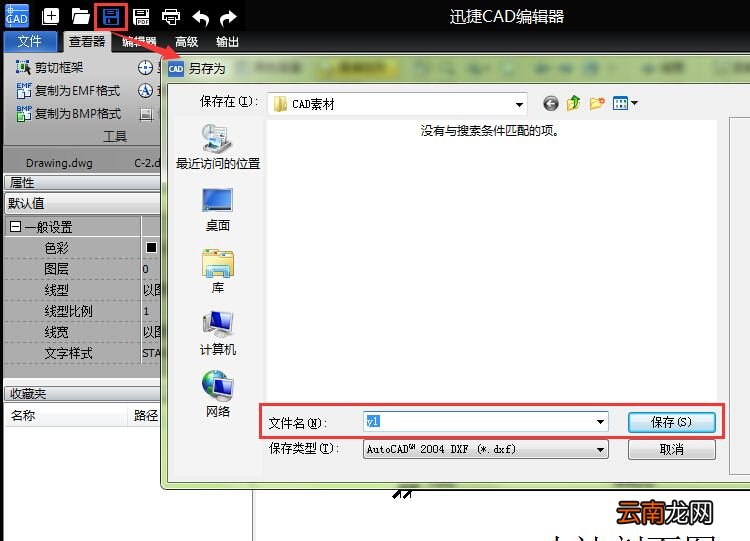Go back with the round back icon
Screen dimensions: 750x541
point(551,103)
